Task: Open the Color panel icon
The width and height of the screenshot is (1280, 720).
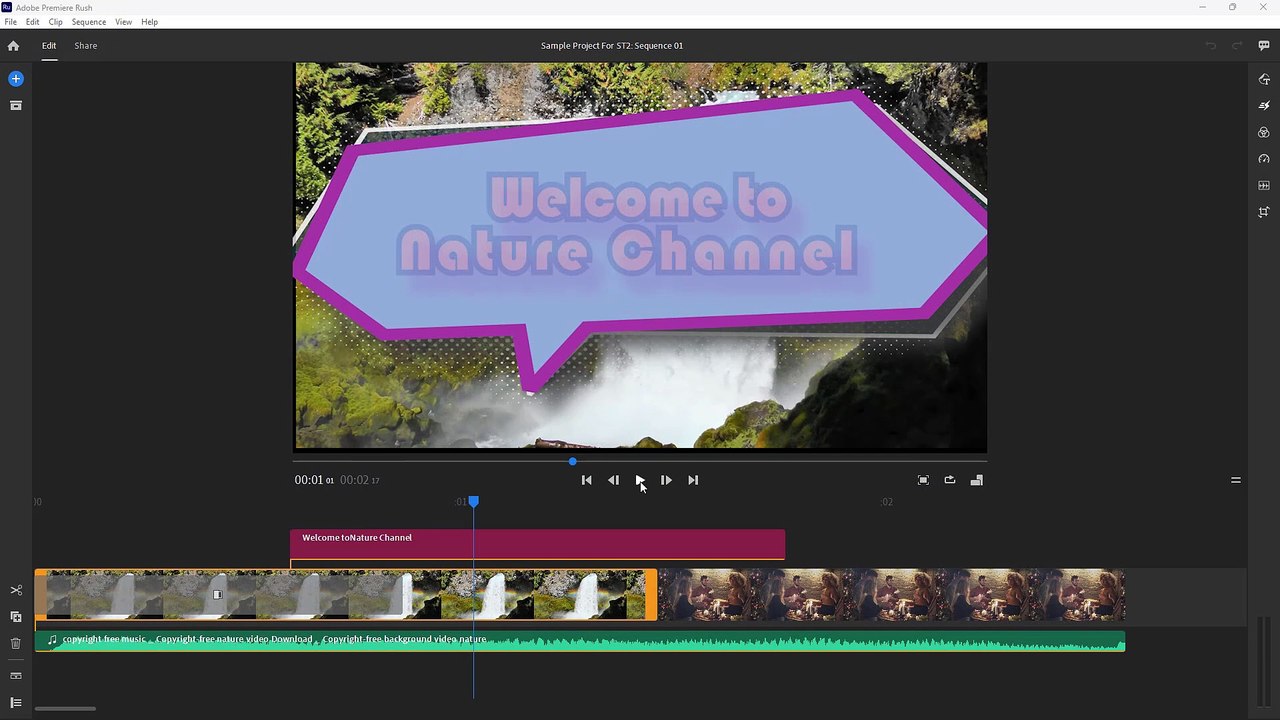Action: pos(1264,132)
